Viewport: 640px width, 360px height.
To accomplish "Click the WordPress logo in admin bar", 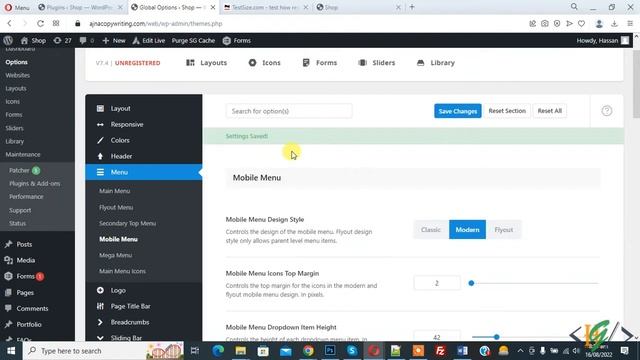I will tap(8, 40).
